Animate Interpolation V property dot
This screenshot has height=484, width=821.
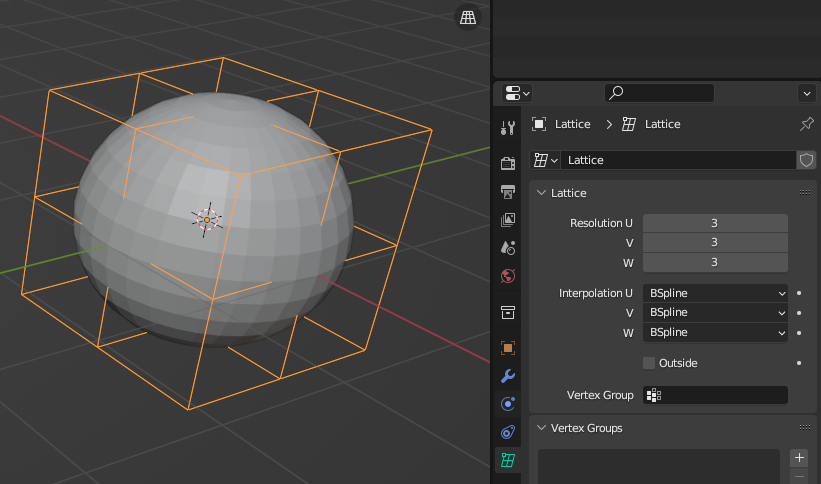799,313
